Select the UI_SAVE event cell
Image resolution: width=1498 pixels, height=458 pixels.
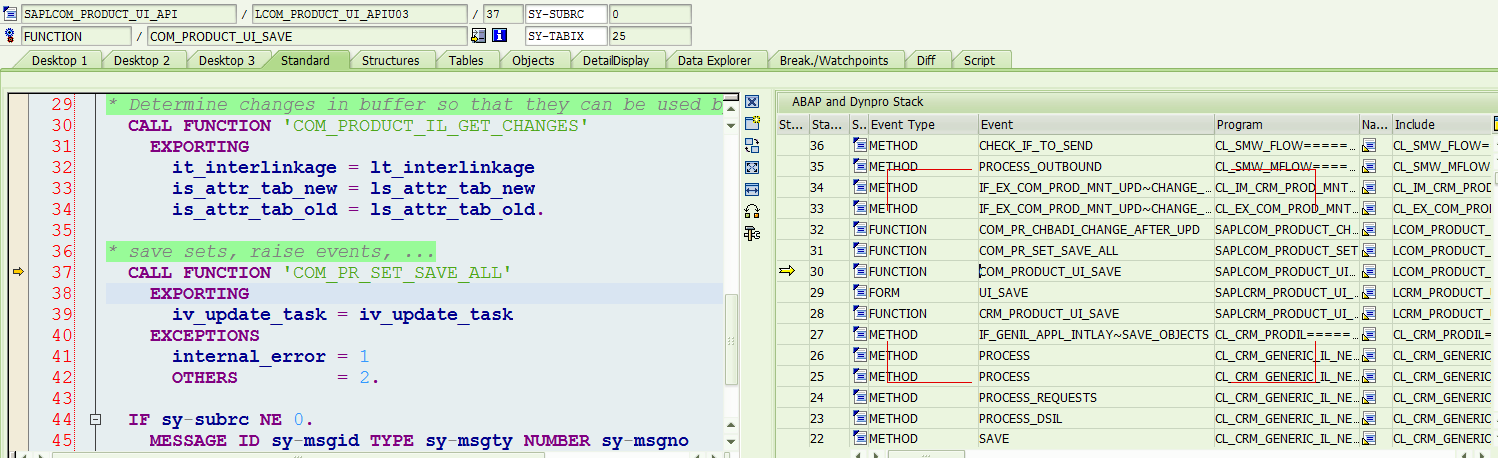(1096, 293)
